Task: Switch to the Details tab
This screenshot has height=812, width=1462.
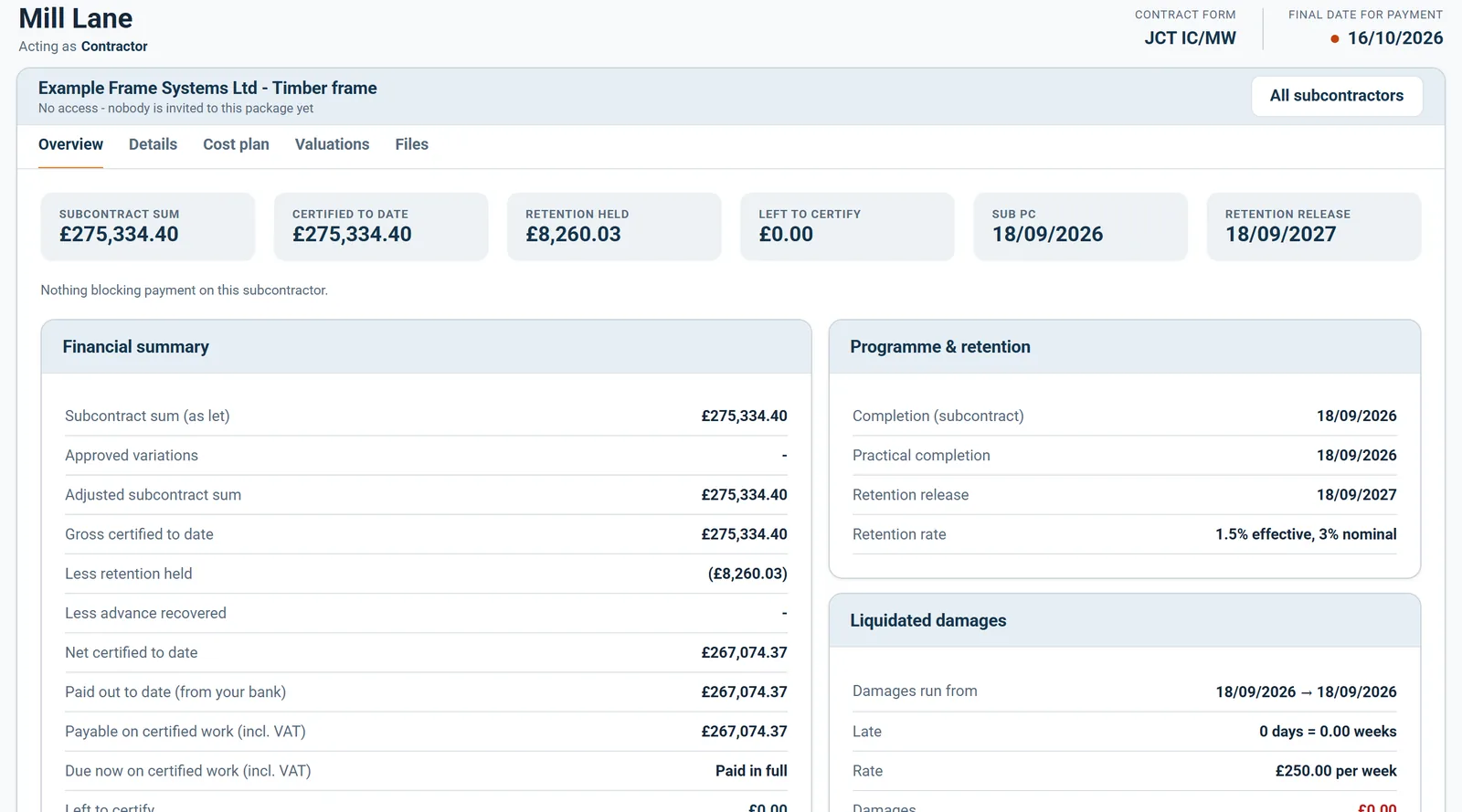Action: (153, 144)
